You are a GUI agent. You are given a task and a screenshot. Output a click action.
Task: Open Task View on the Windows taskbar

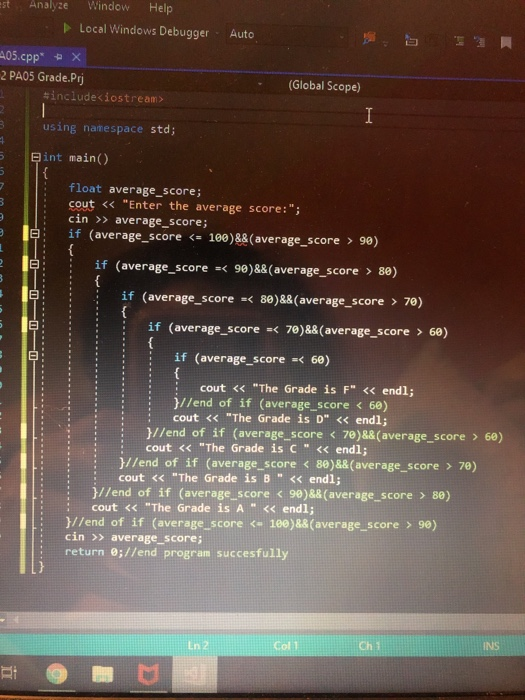click(x=7, y=673)
